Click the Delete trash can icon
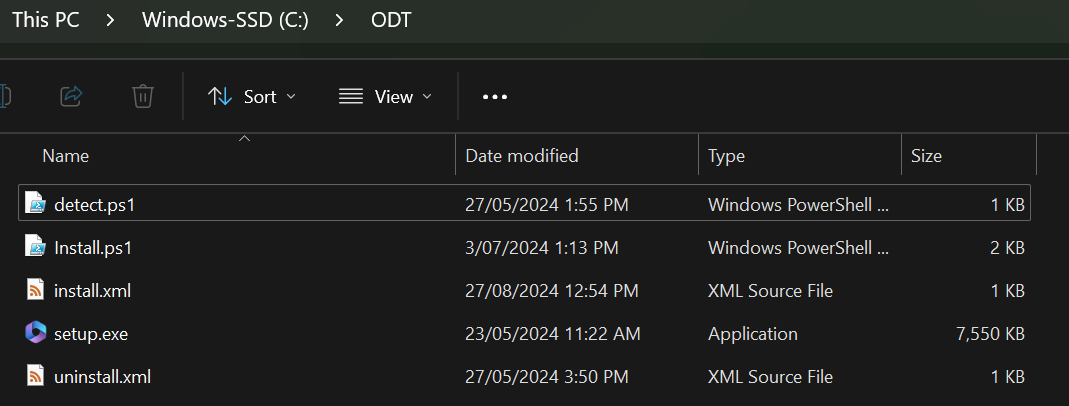1069x406 pixels. click(143, 96)
